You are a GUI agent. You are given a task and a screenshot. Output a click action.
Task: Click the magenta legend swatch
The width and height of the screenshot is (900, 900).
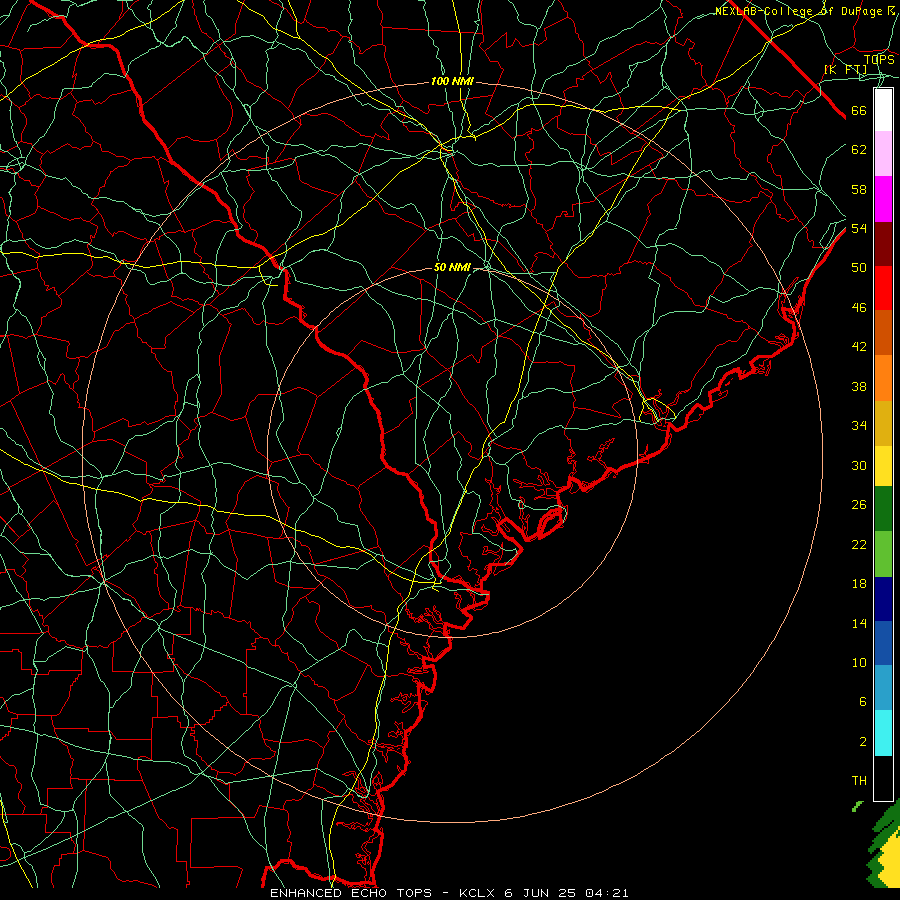click(x=883, y=199)
